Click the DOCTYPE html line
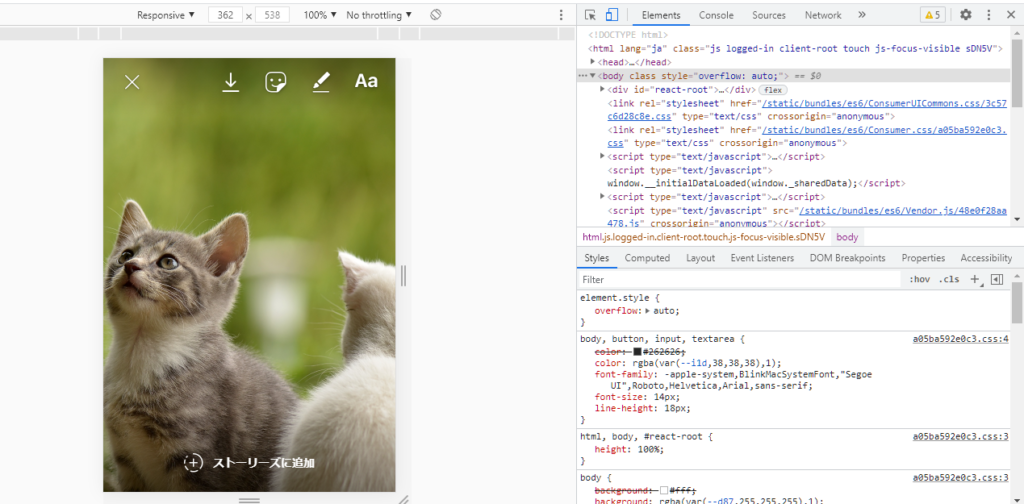The width and height of the screenshot is (1024, 504). coord(627,35)
